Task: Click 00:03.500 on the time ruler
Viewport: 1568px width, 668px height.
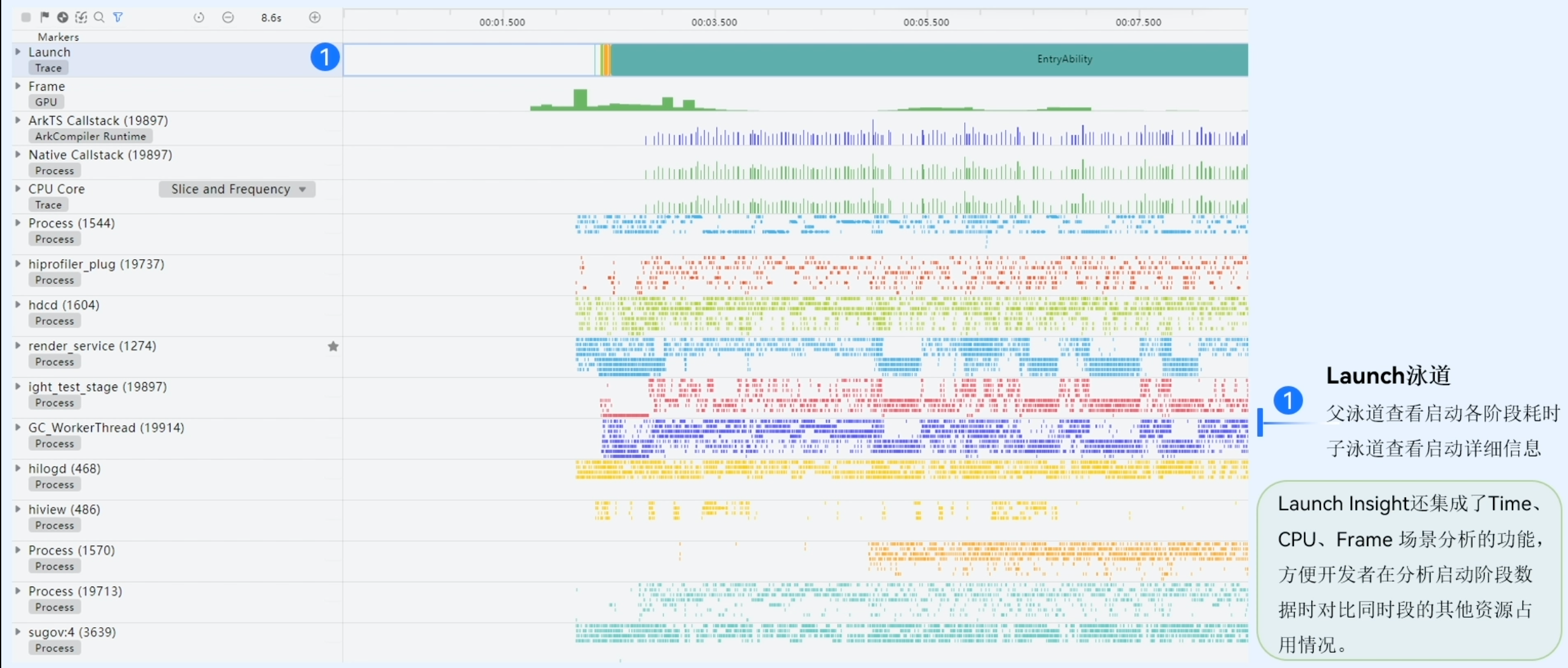Action: [713, 22]
